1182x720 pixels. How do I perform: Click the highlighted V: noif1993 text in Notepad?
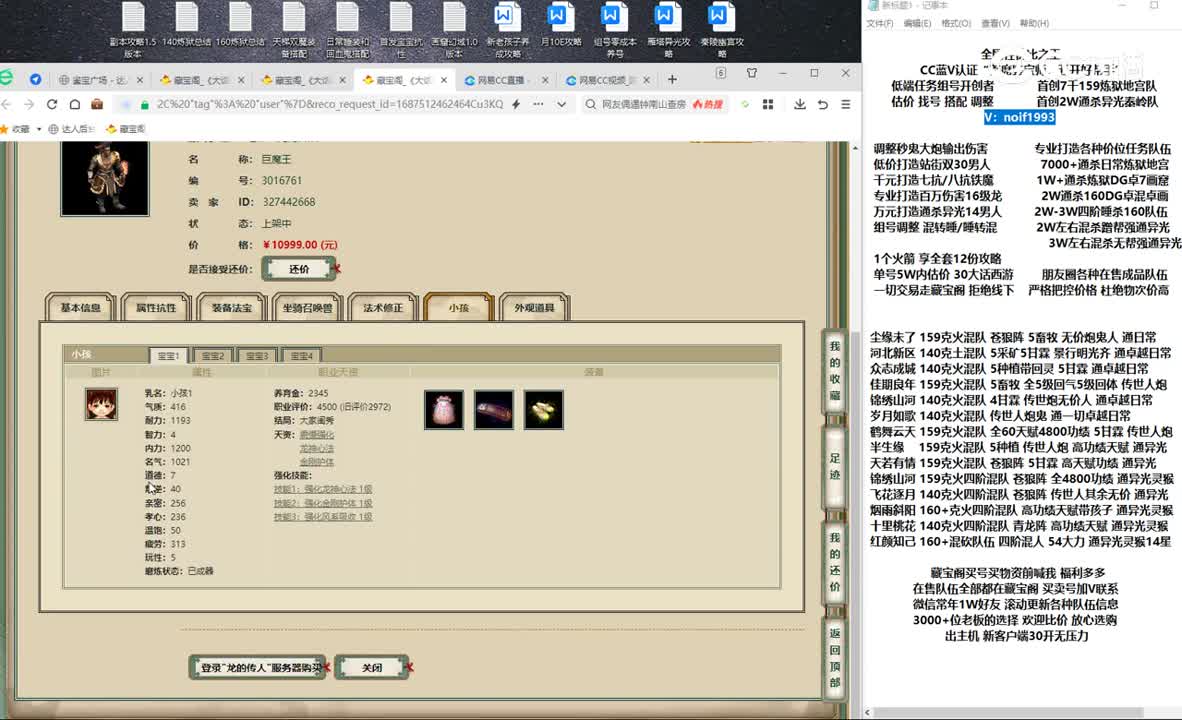(x=1019, y=117)
